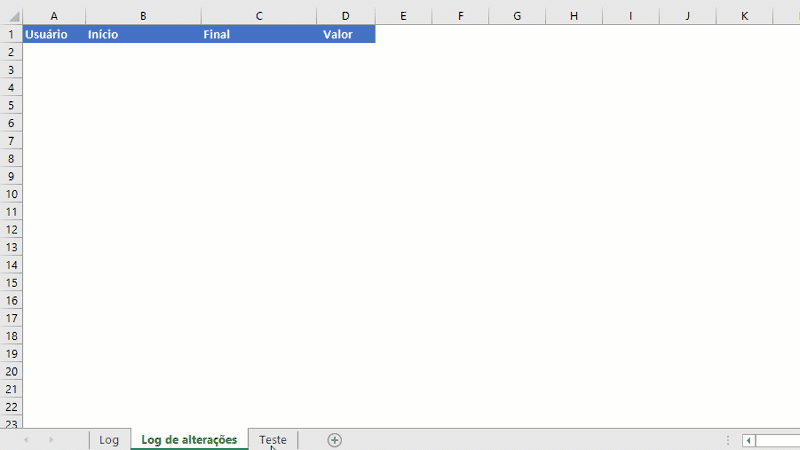Click the horizontal scrollbar track
The height and width of the screenshot is (450, 800).
tap(780, 440)
